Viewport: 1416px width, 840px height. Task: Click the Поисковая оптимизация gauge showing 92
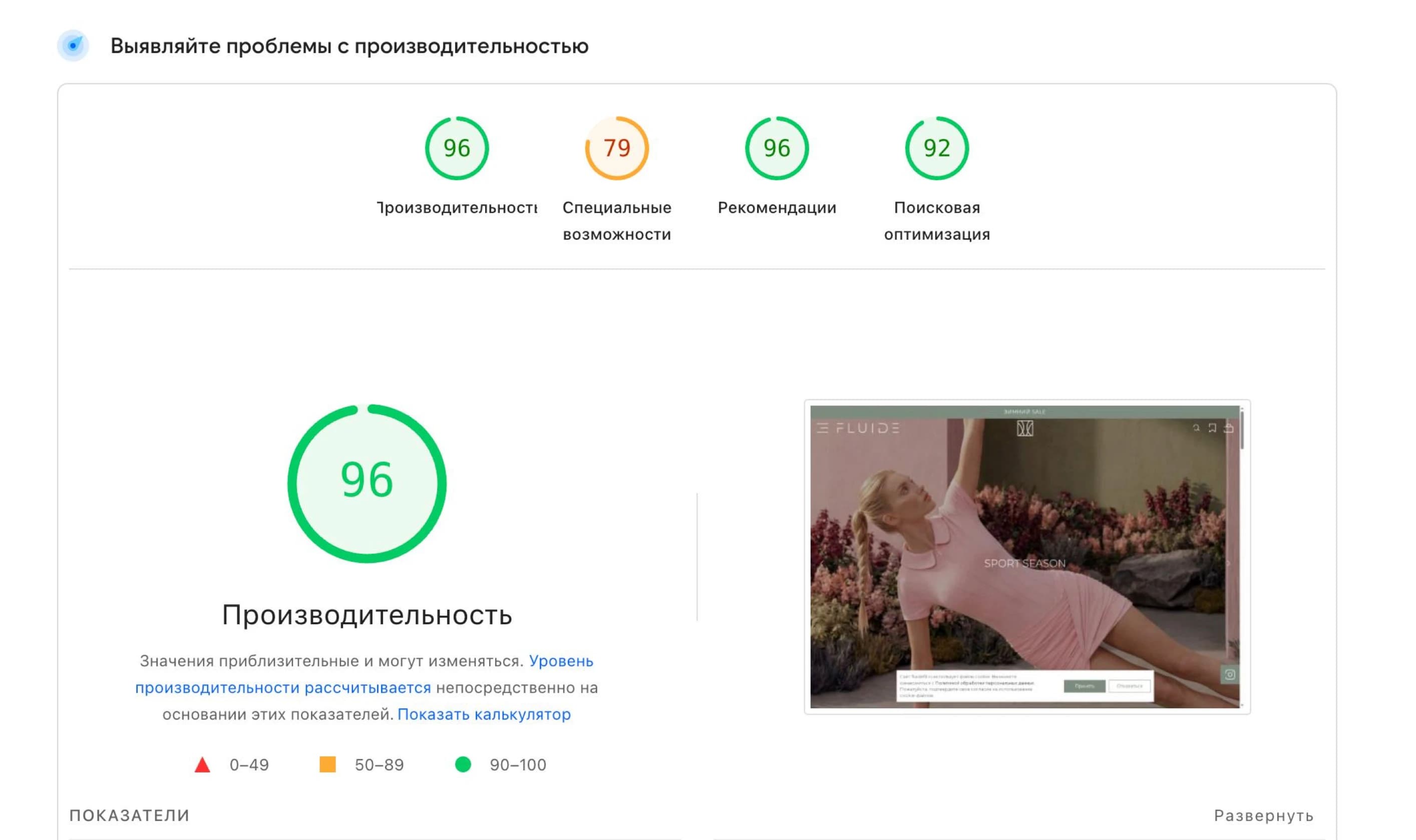(937, 148)
